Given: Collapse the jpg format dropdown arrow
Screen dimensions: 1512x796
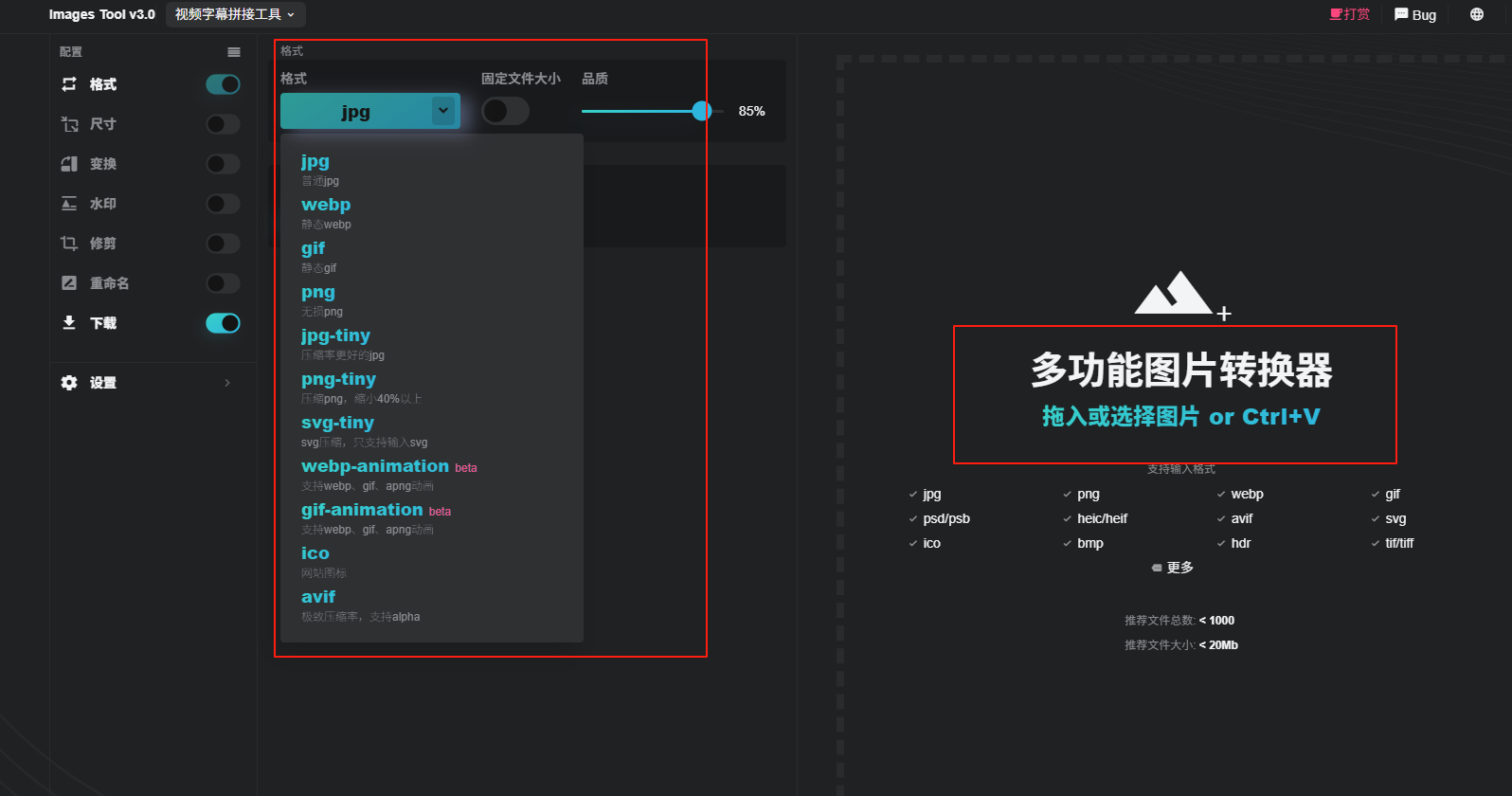Looking at the screenshot, I should [443, 111].
